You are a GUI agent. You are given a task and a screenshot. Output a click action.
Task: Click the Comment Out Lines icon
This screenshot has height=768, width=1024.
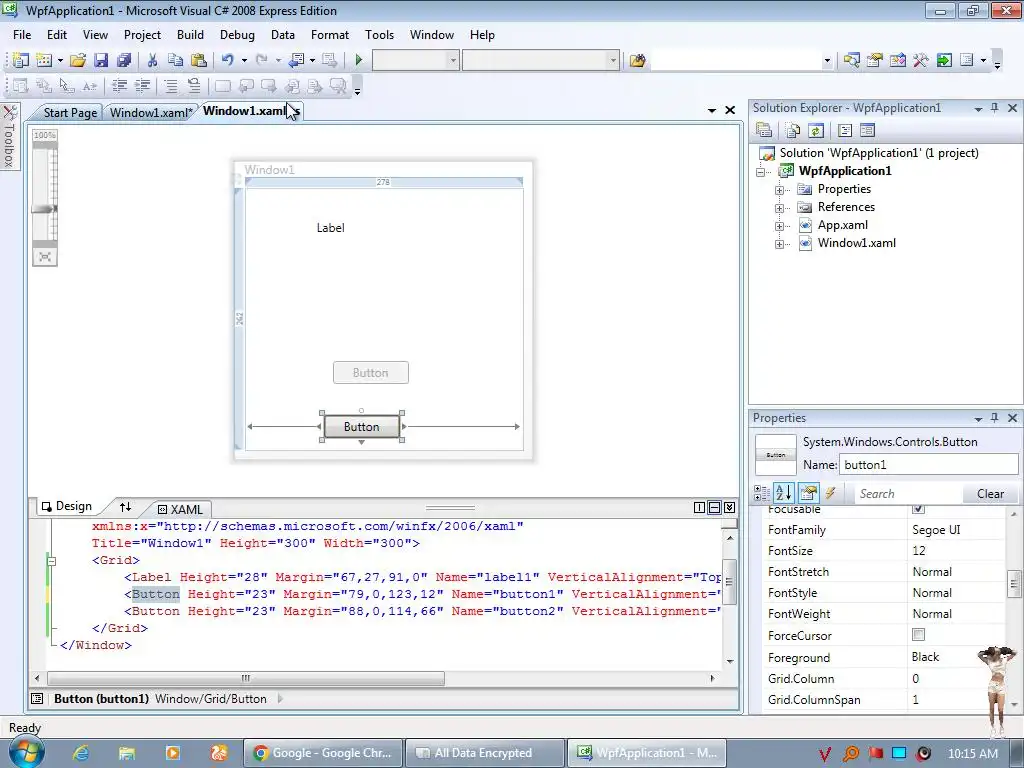(171, 86)
